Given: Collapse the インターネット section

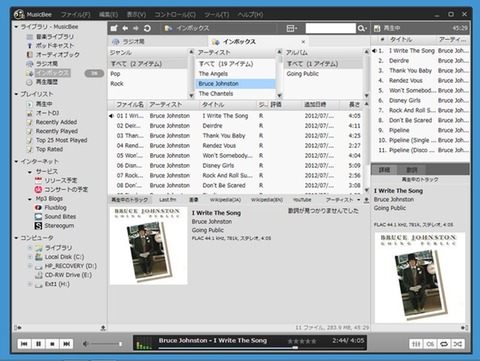Looking at the screenshot, I should pos(16,161).
